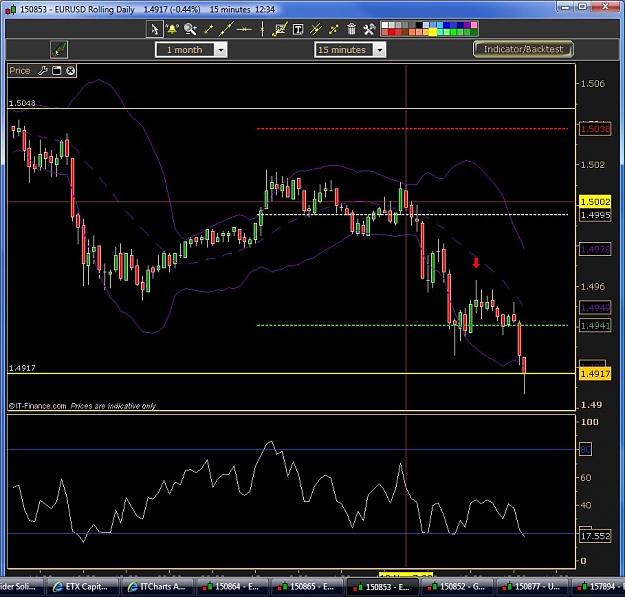Screen dimensions: 625x597
Task: Switch to ITCharts A... taskbar window
Action: point(157,587)
